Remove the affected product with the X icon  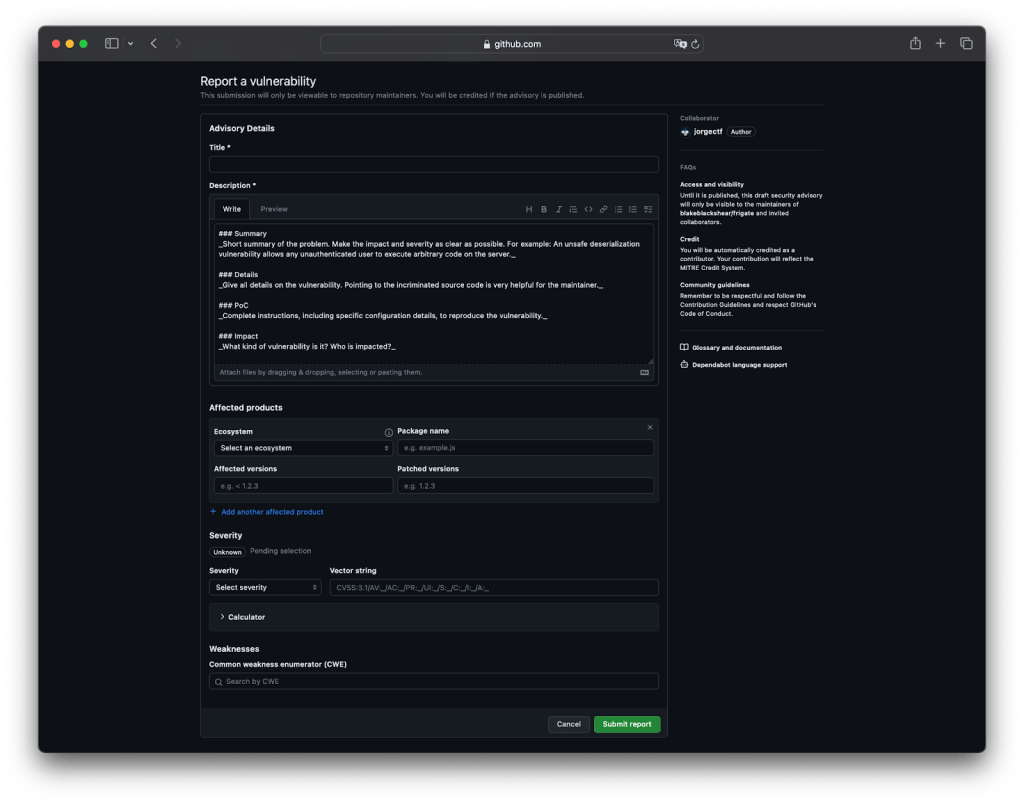[649, 427]
